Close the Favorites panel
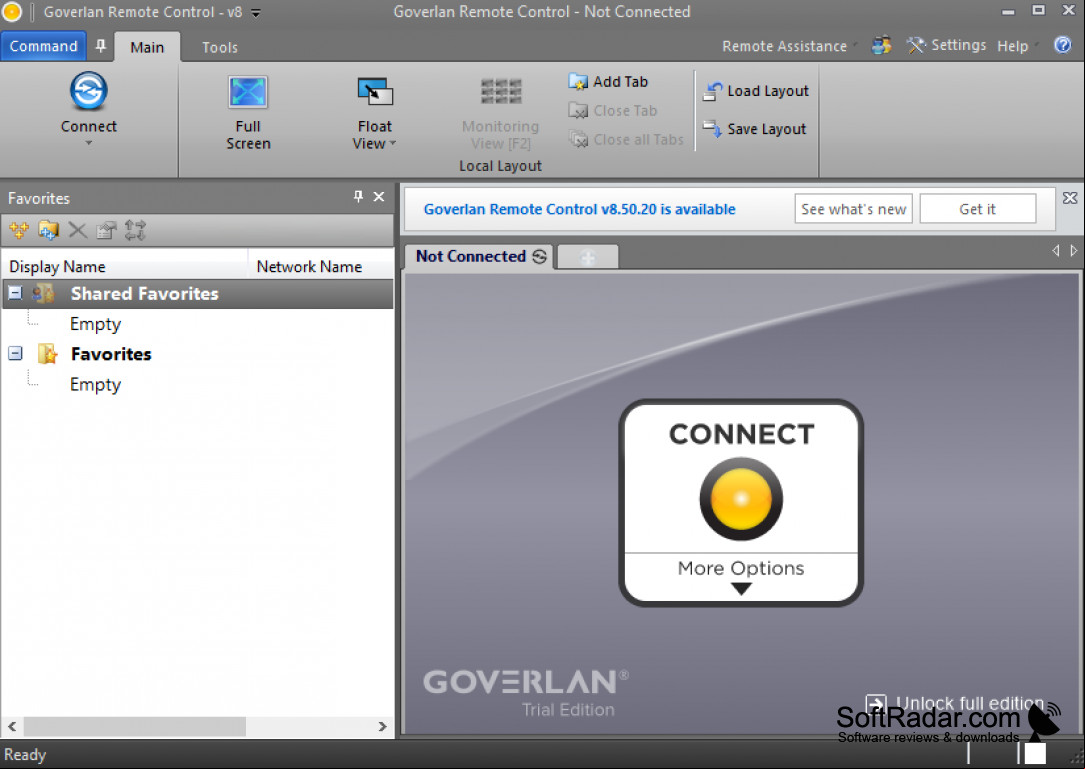 pos(379,197)
